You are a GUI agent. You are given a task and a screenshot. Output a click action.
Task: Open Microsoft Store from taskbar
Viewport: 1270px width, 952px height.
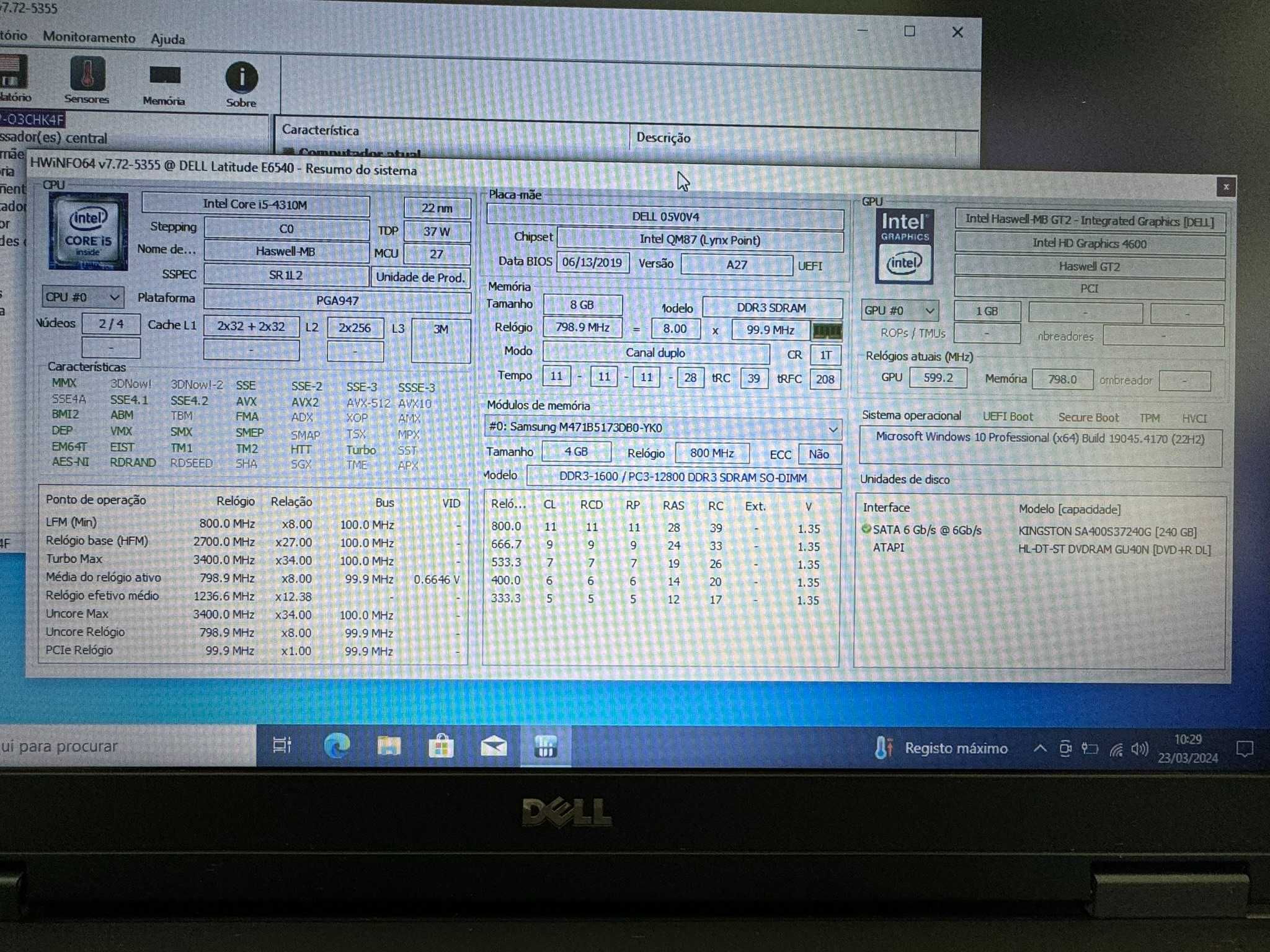coord(441,746)
